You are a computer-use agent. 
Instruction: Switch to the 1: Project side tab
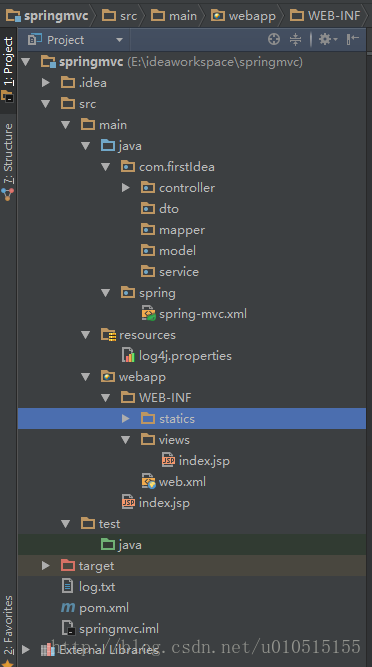tap(8, 70)
